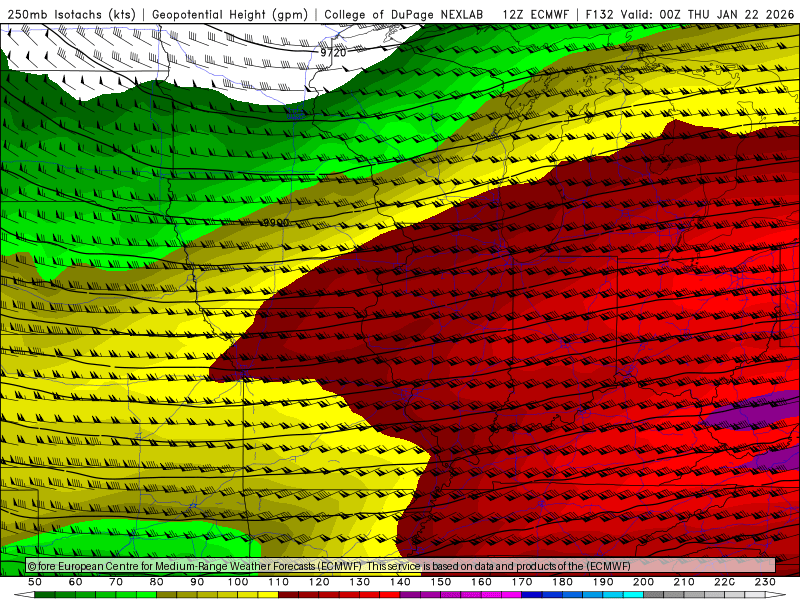Click the legend value 210
Image resolution: width=800 pixels, height=600 pixels.
684,582
